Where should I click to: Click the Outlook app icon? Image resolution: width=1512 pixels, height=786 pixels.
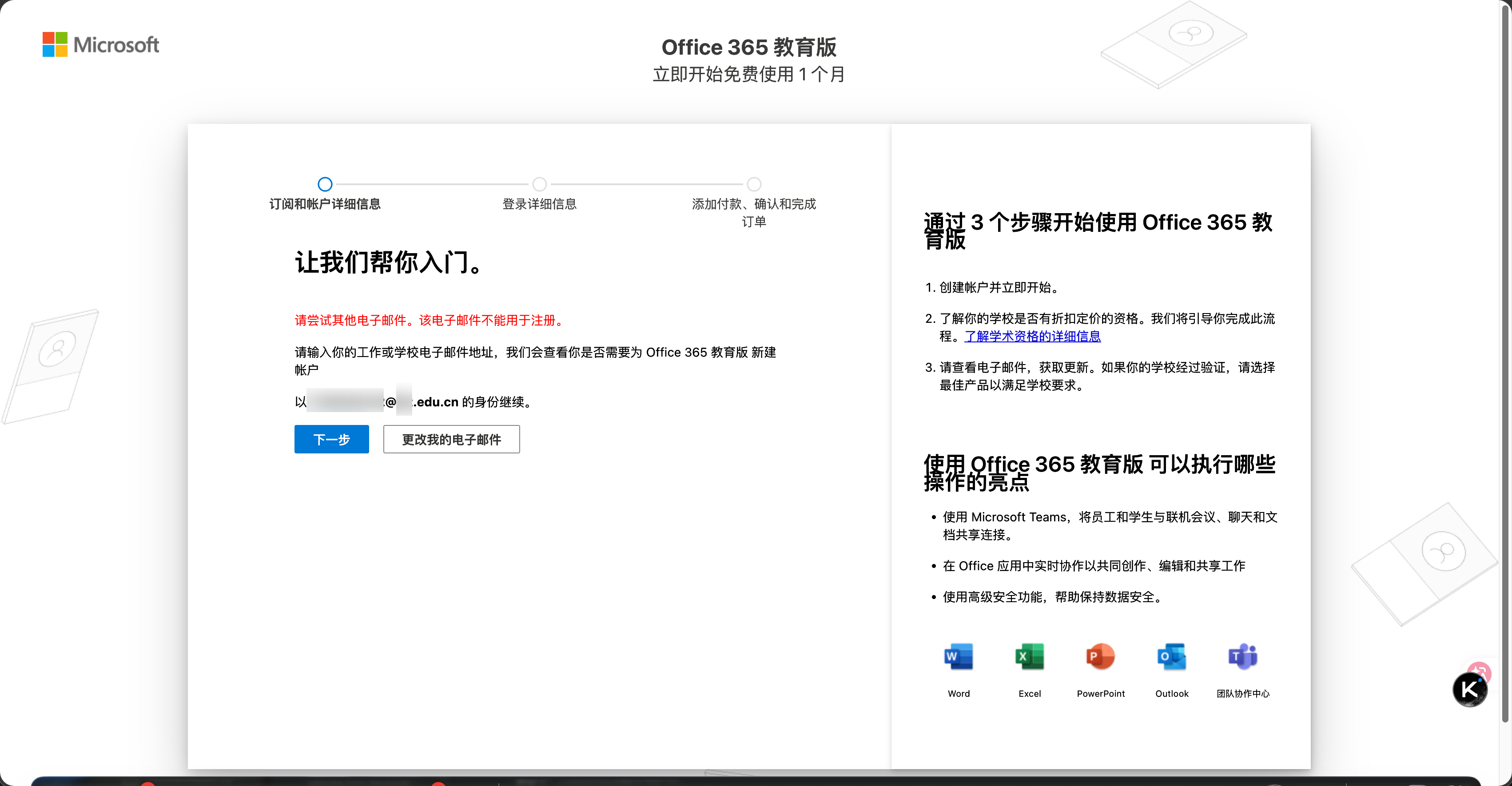point(1172,656)
